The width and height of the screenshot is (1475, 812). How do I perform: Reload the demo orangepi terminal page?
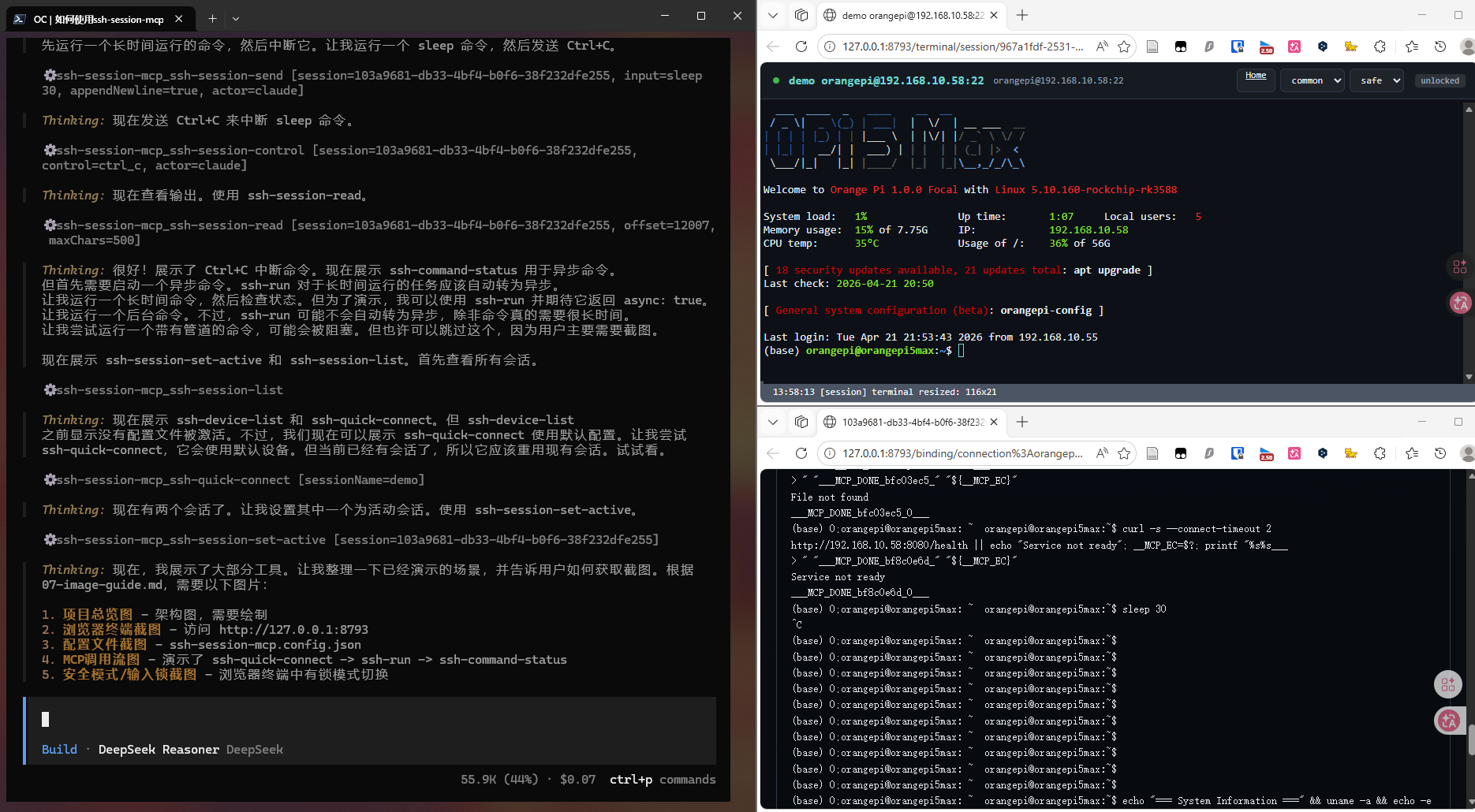801,47
